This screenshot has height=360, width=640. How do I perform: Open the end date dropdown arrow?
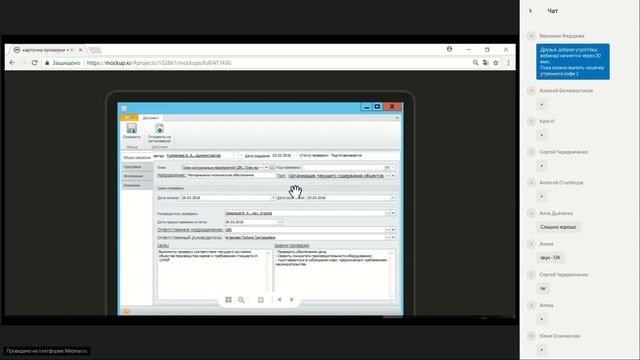coord(393,198)
